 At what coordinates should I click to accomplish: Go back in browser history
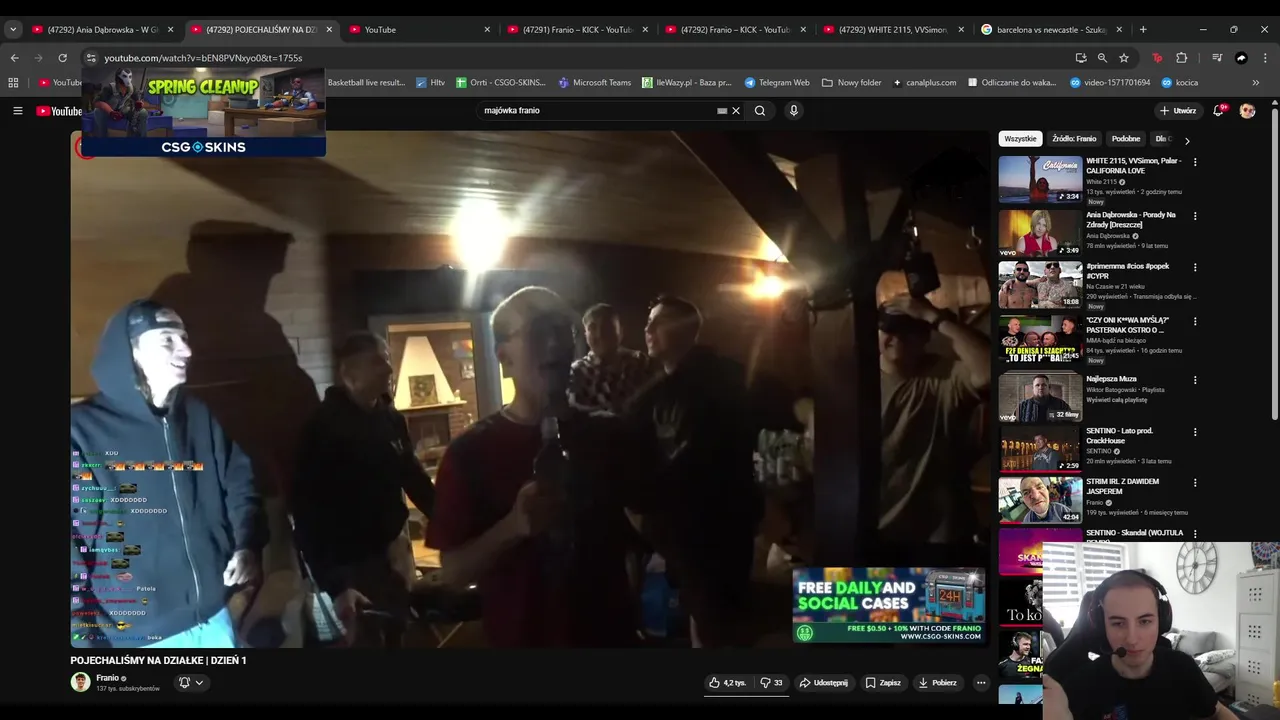pyautogui.click(x=14, y=58)
